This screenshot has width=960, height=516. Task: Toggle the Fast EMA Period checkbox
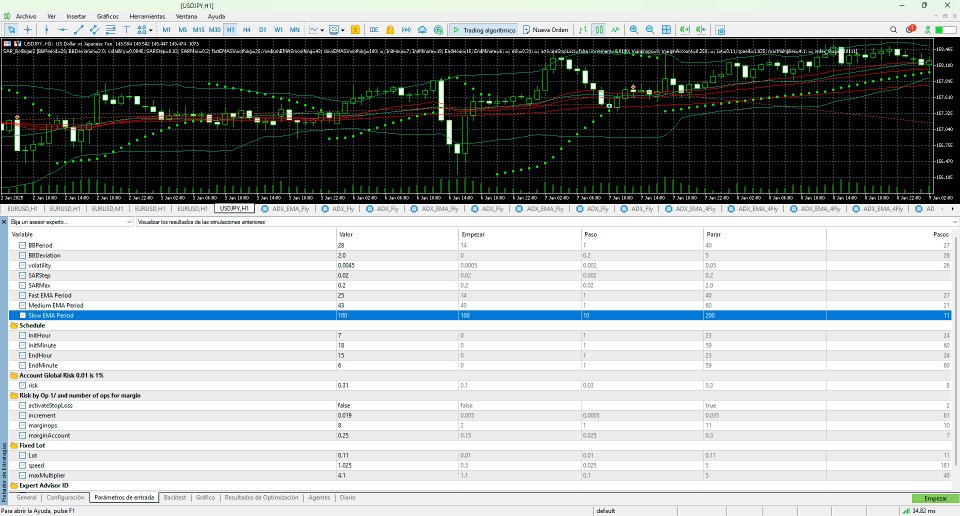click(x=22, y=296)
